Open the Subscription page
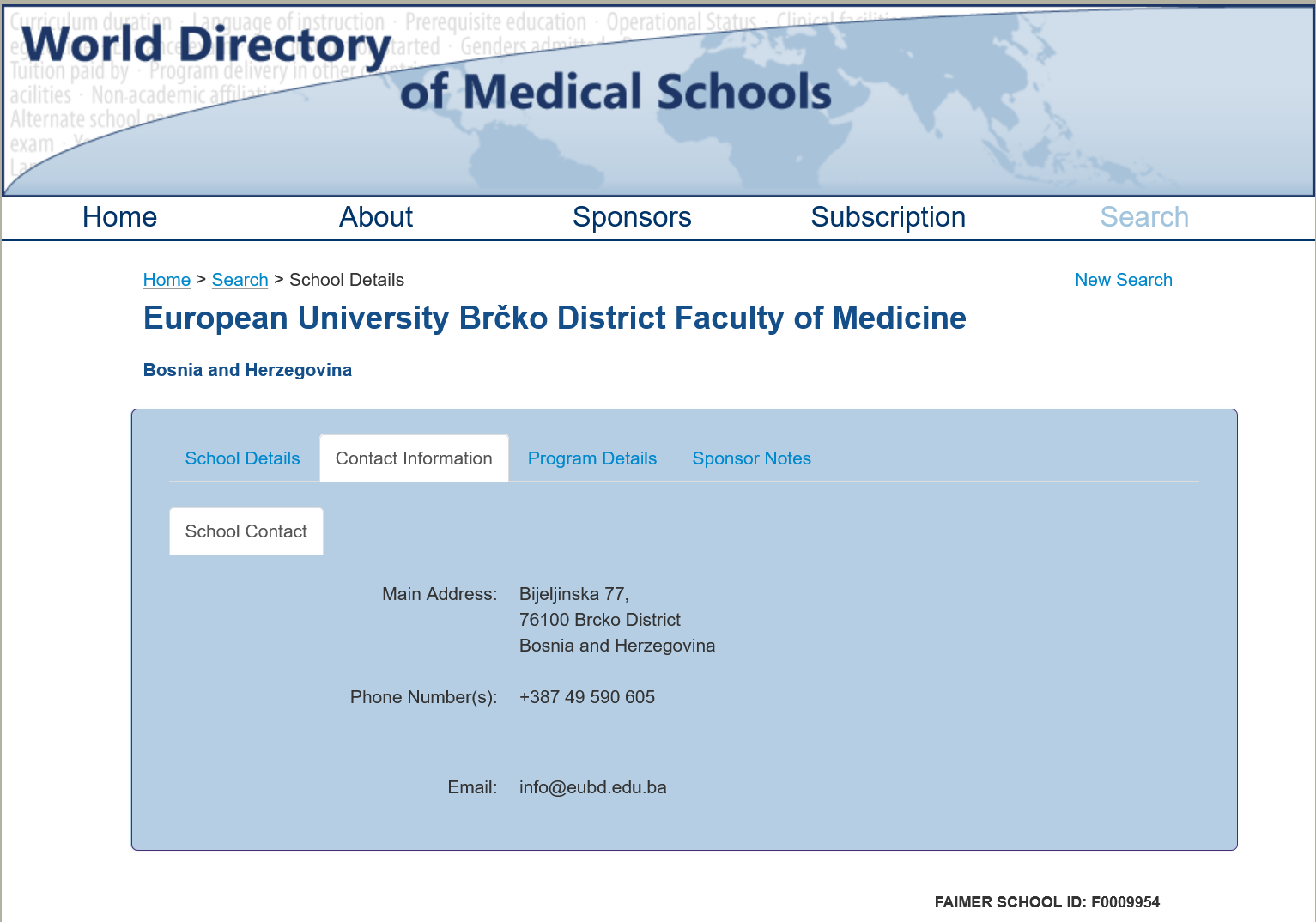Viewport: 1316px width, 922px height. 888,217
